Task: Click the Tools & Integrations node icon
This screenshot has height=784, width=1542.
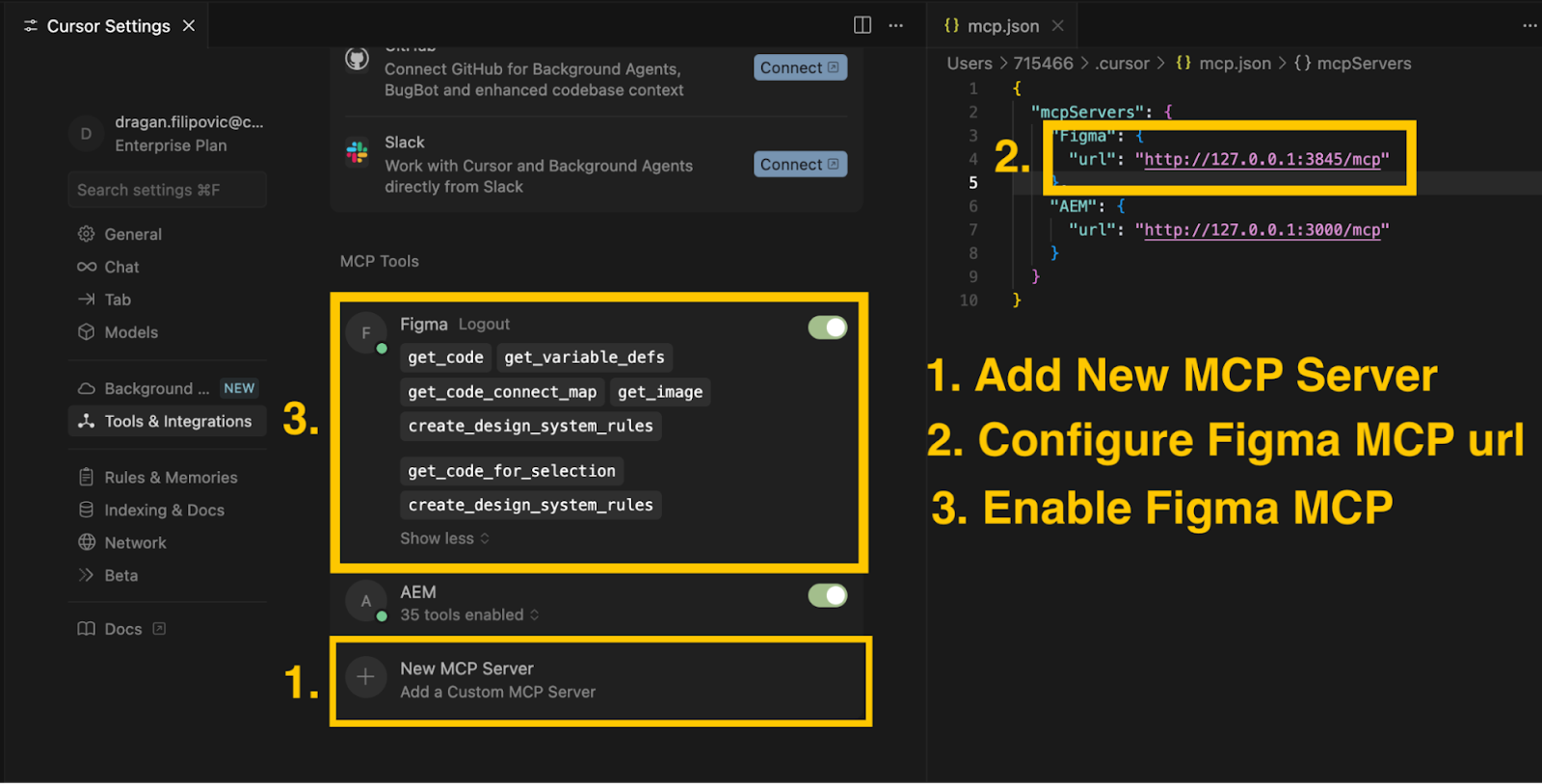Action: [87, 421]
